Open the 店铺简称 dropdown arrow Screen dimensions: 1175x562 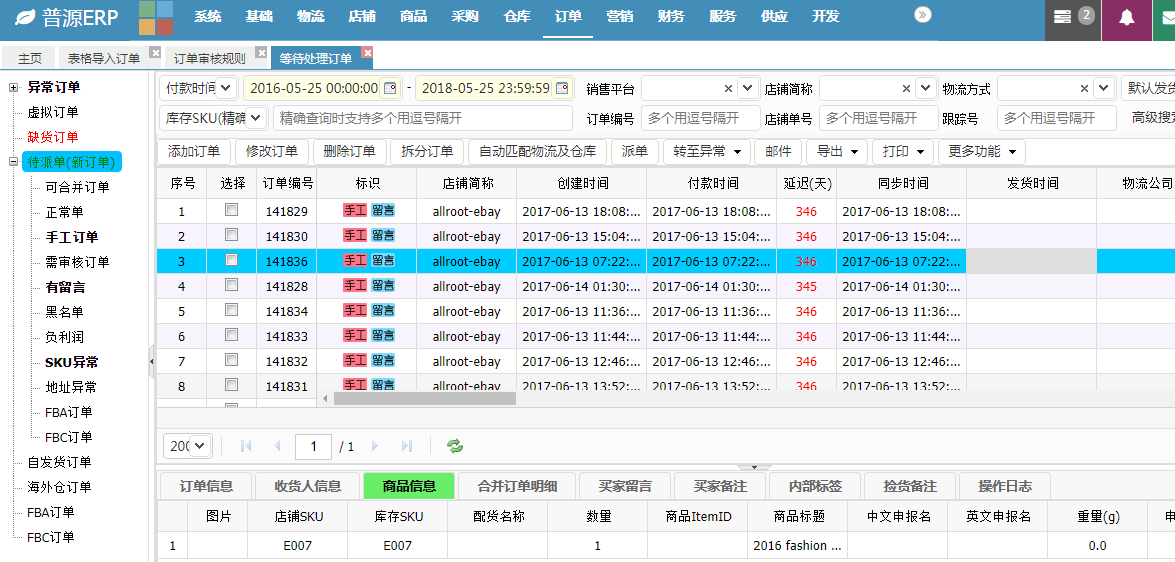(926, 88)
